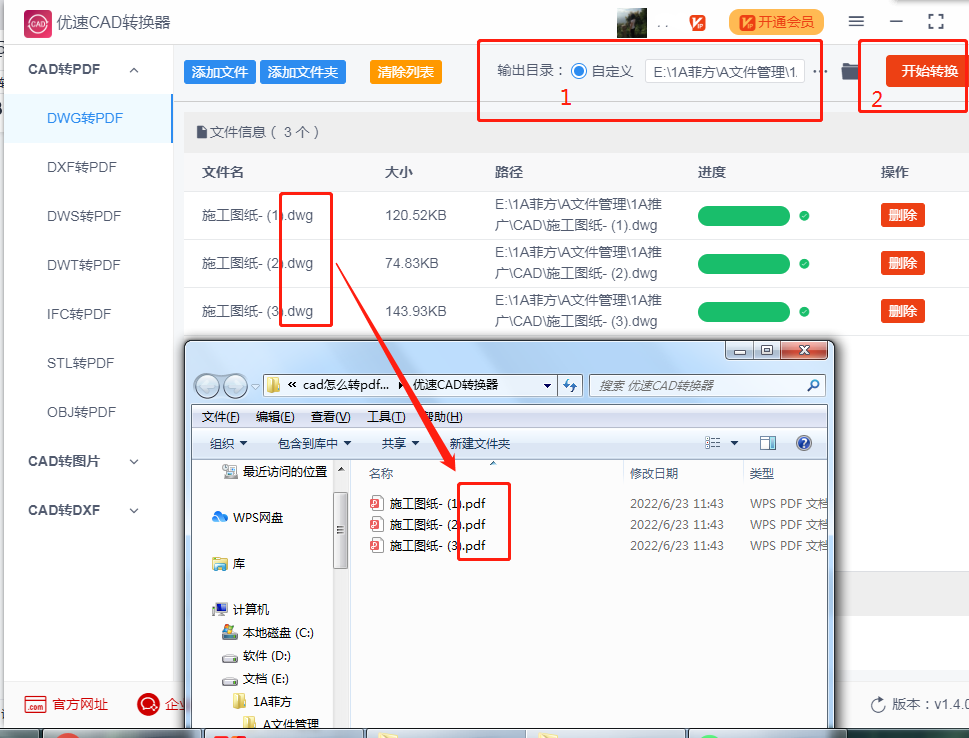Expand the CAD转DXF sidebar section
Screen dimensions: 969x738
[133, 511]
